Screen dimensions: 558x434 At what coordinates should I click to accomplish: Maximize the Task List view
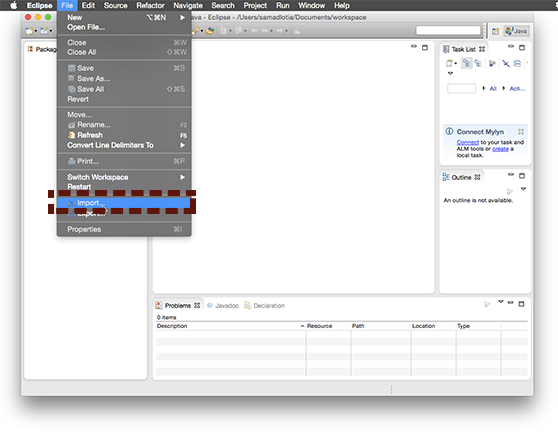pyautogui.click(x=522, y=47)
